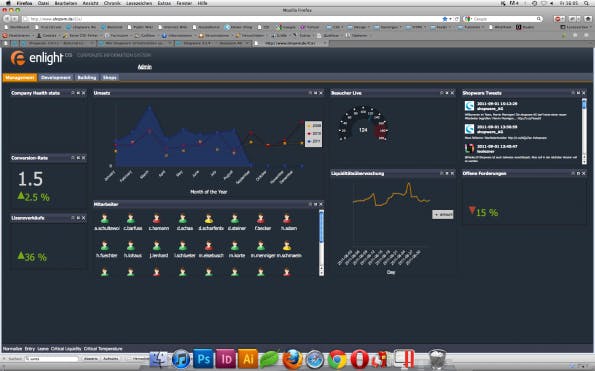The image size is (595, 371).
Task: Toggle the 2010 series in Umsatz legend
Action: pos(314,134)
